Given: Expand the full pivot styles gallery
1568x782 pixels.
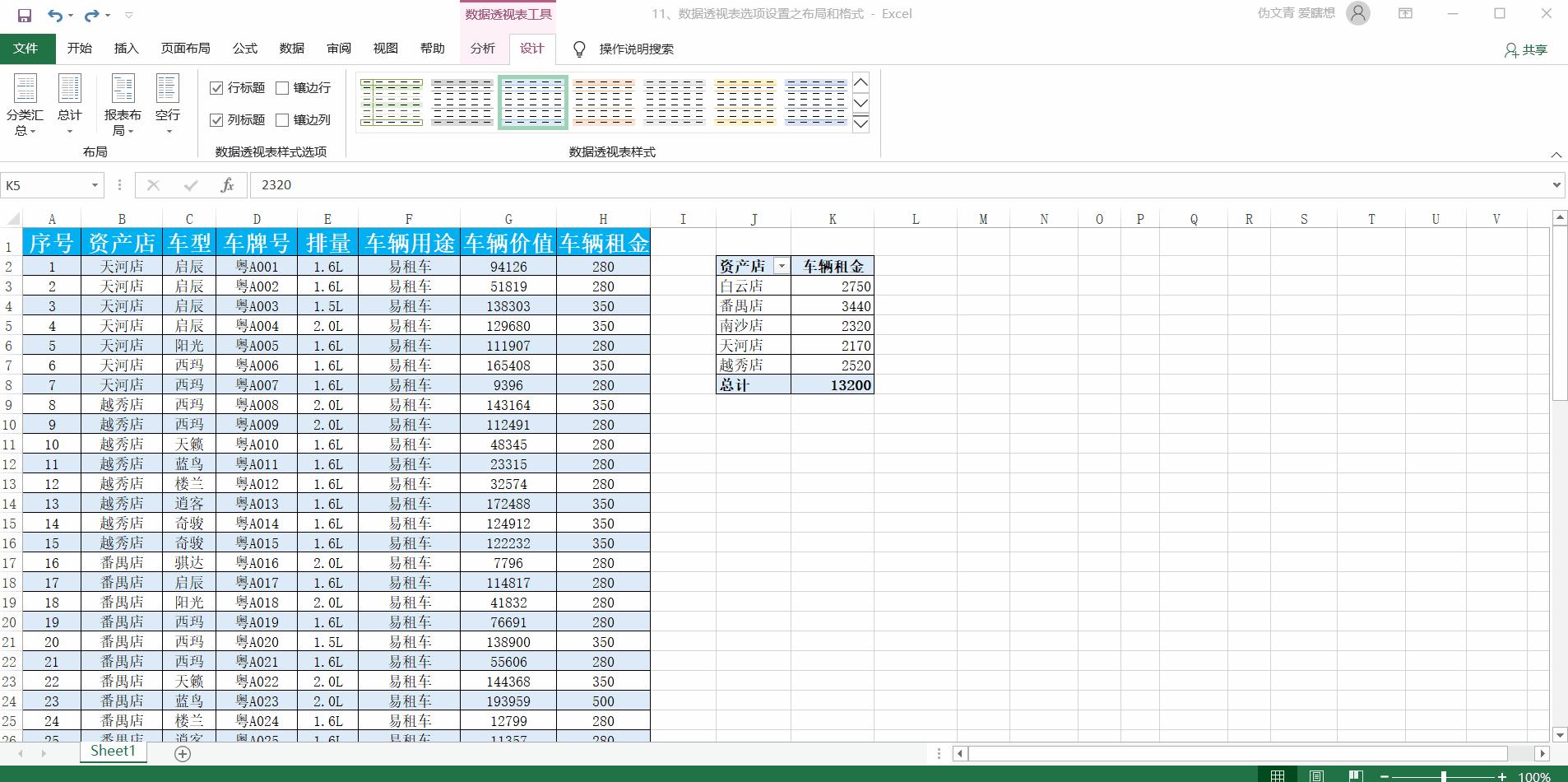Looking at the screenshot, I should [x=861, y=123].
